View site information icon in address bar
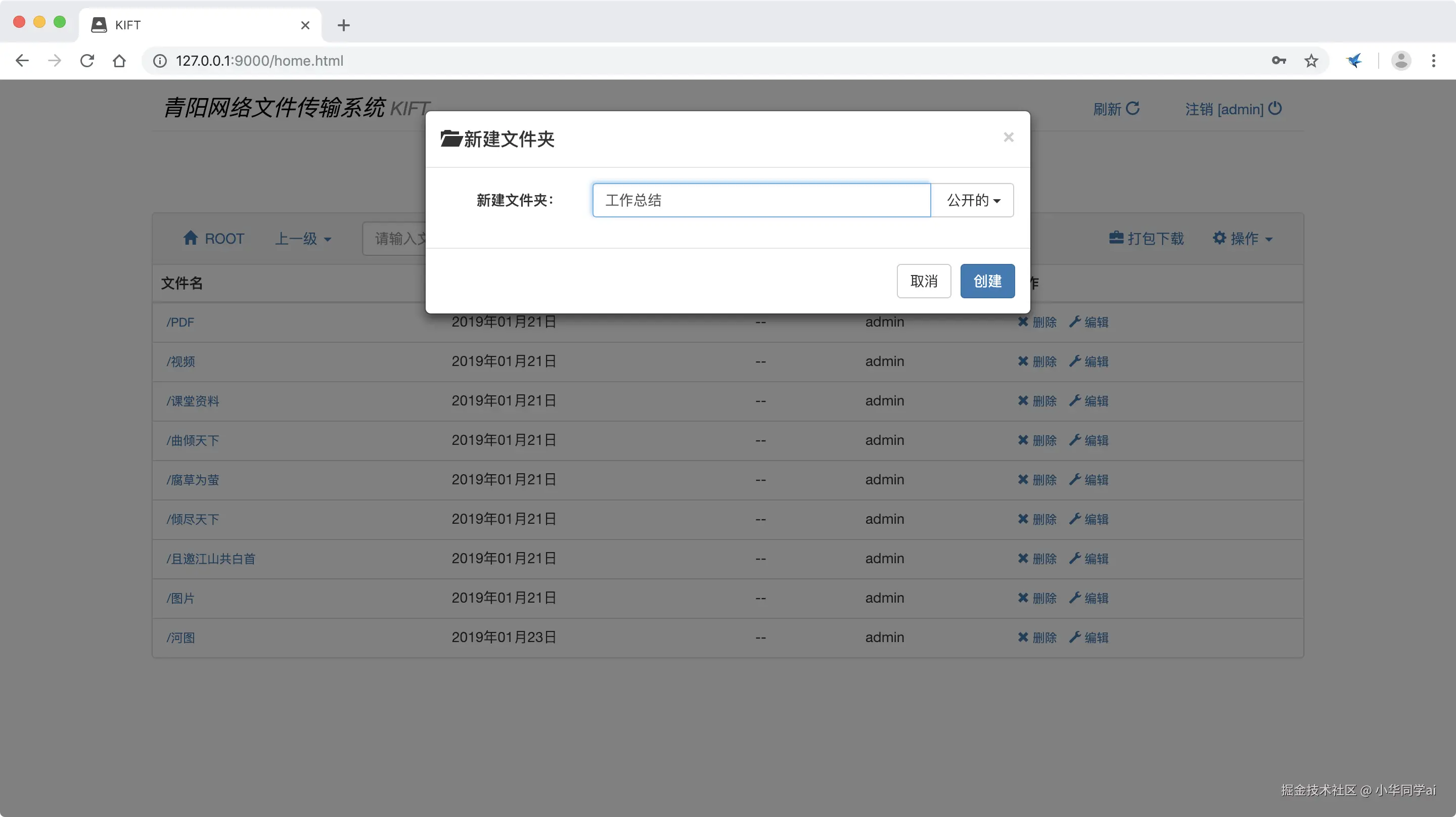1456x817 pixels. point(160,61)
